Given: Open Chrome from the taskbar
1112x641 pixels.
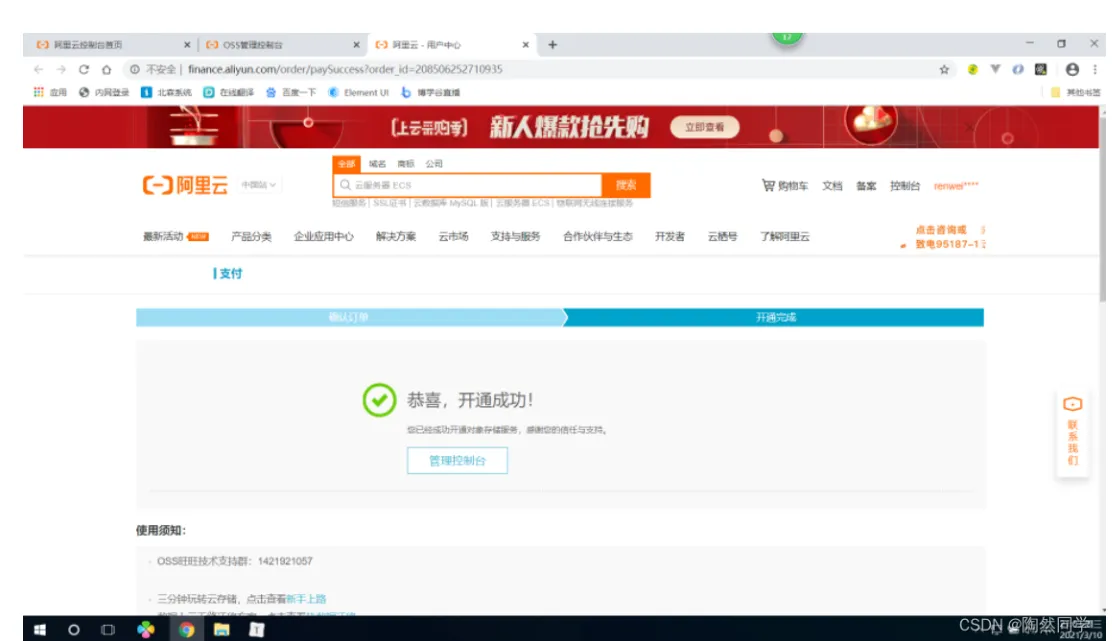Looking at the screenshot, I should click(x=187, y=629).
